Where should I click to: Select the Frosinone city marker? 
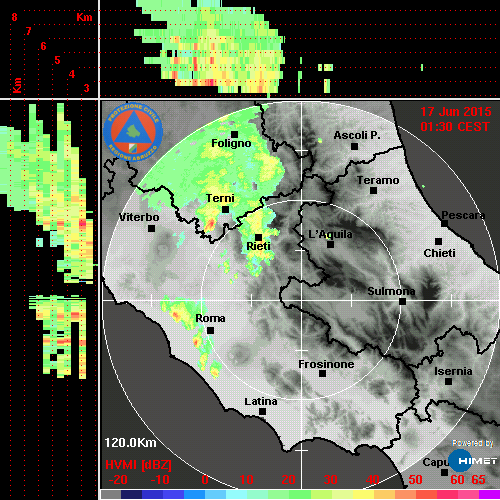click(x=322, y=373)
